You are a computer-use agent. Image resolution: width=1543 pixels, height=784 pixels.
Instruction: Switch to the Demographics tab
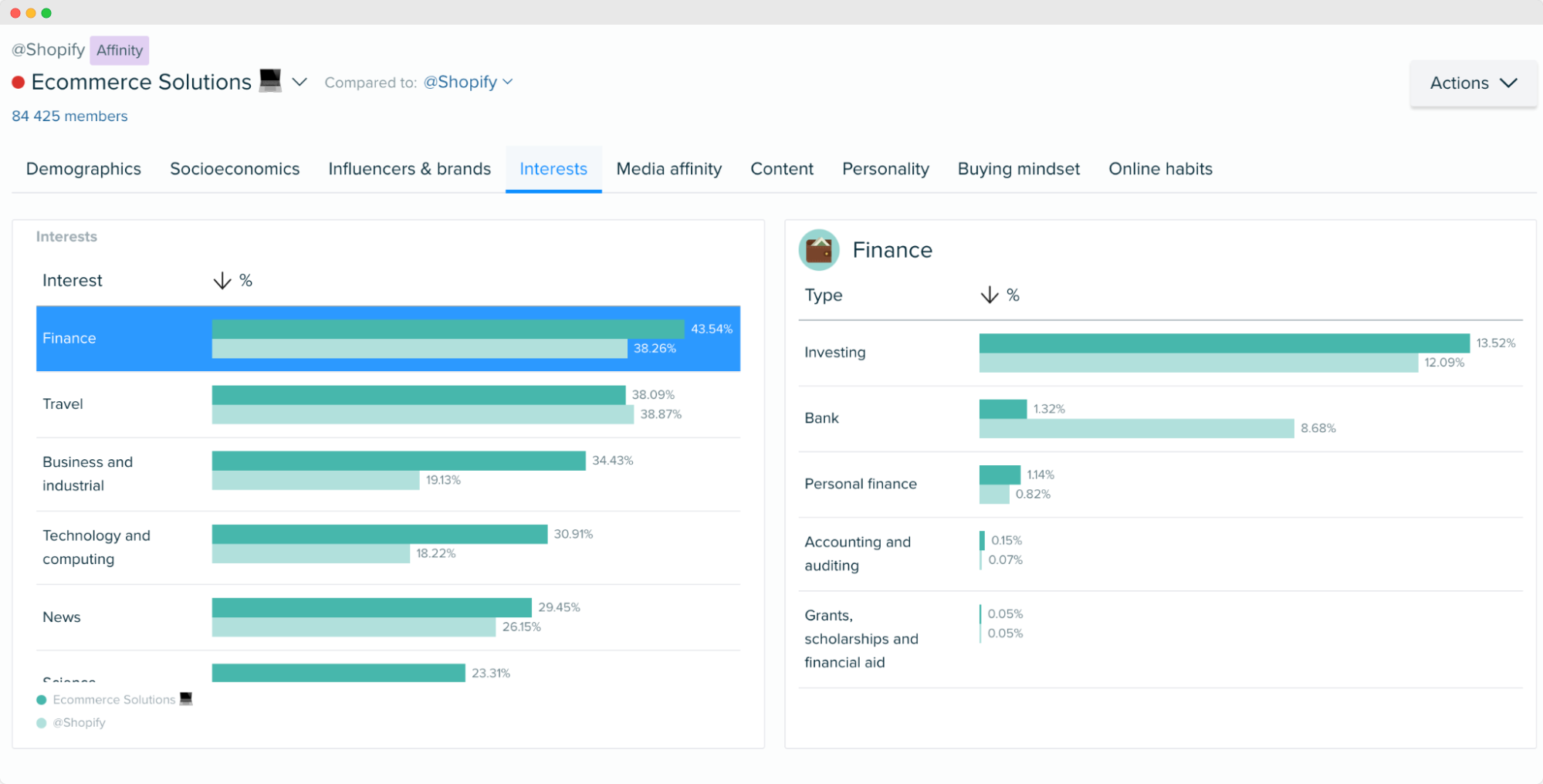tap(83, 169)
